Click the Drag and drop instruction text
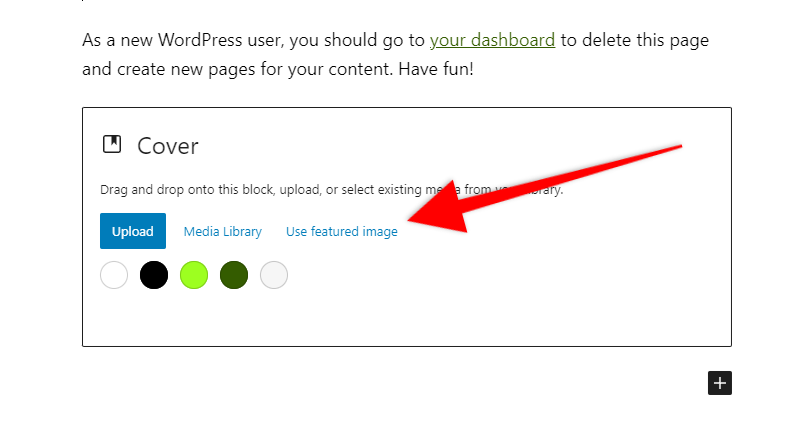The width and height of the screenshot is (793, 424). click(x=331, y=190)
